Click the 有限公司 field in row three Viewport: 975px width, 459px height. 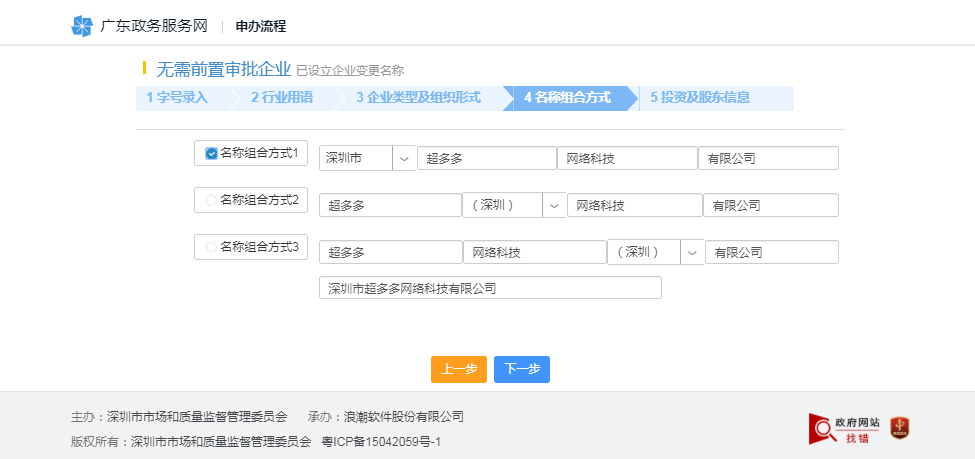(x=771, y=252)
